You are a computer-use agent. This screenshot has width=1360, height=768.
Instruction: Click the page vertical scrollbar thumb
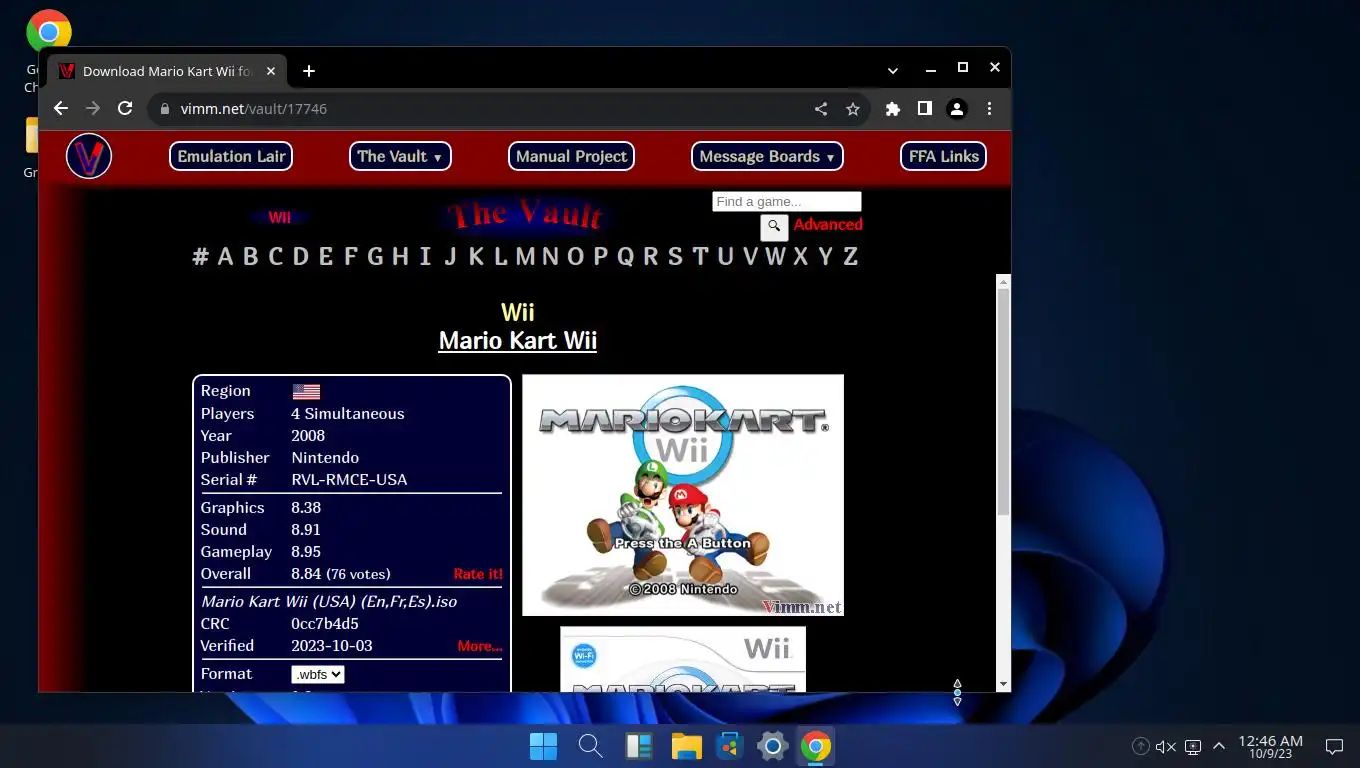pyautogui.click(x=1003, y=402)
